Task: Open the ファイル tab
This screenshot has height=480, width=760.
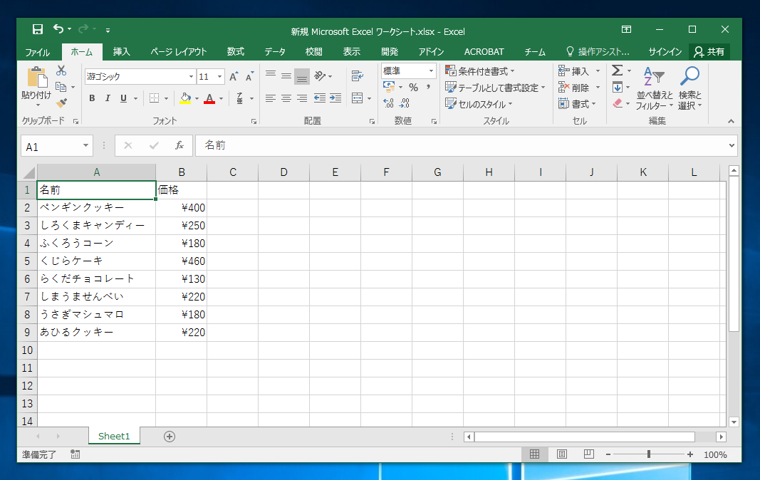Action: tap(37, 52)
